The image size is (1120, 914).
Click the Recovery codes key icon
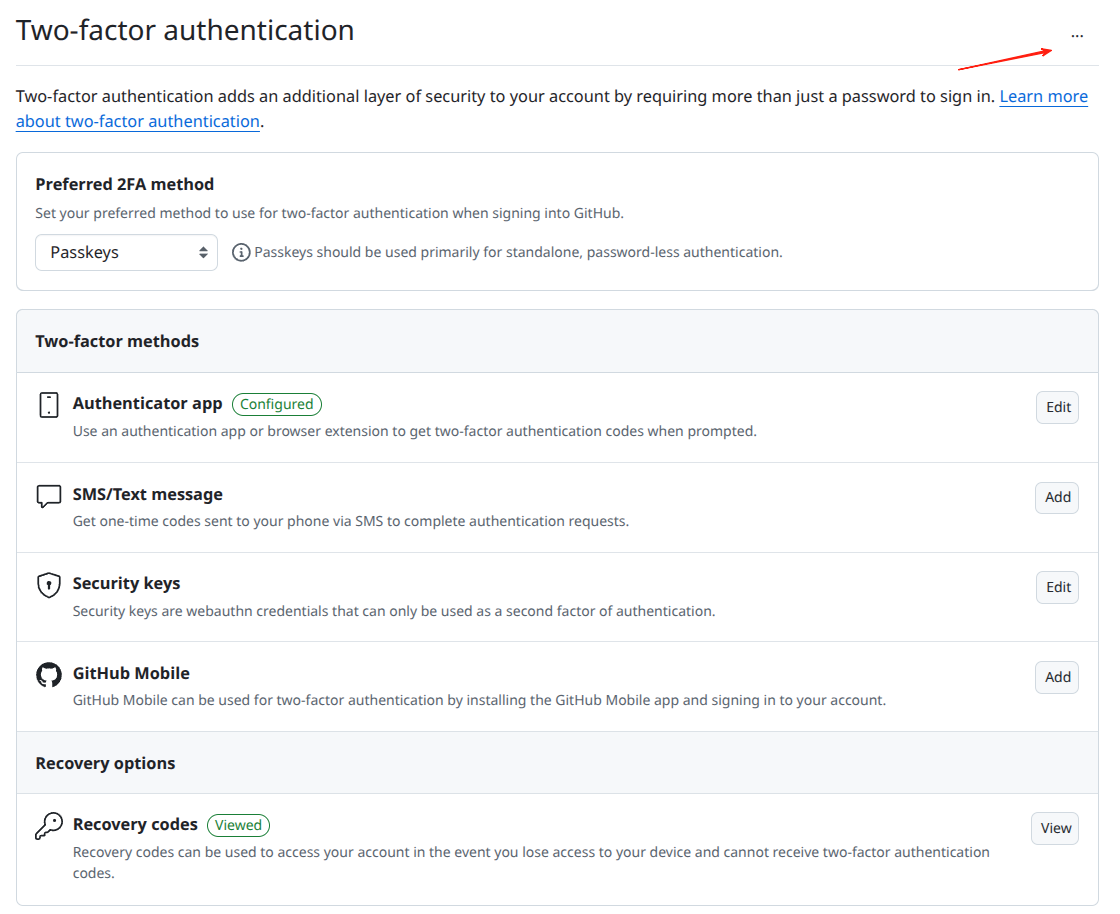click(x=49, y=826)
